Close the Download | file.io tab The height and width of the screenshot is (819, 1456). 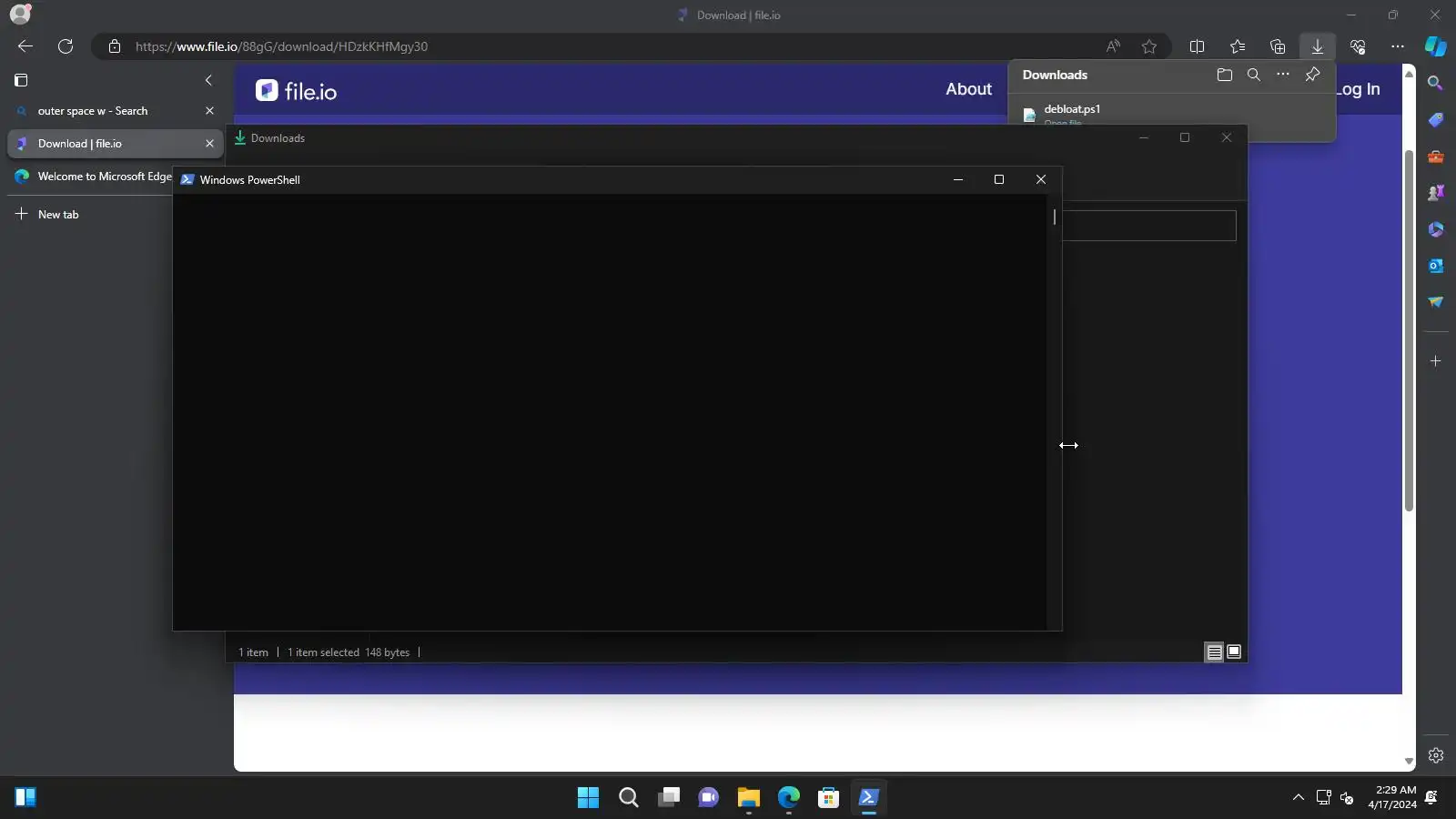click(209, 144)
